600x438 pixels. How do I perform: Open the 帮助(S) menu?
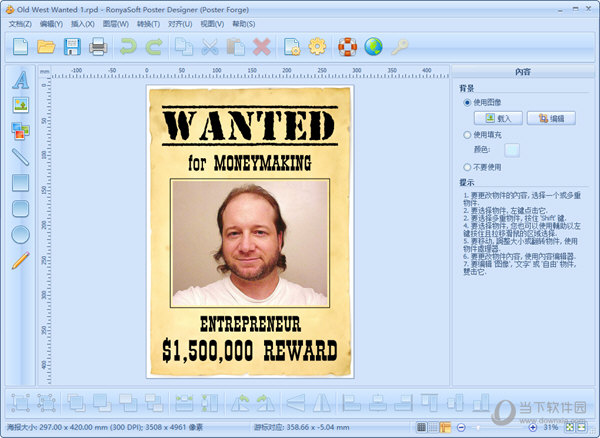[x=244, y=24]
